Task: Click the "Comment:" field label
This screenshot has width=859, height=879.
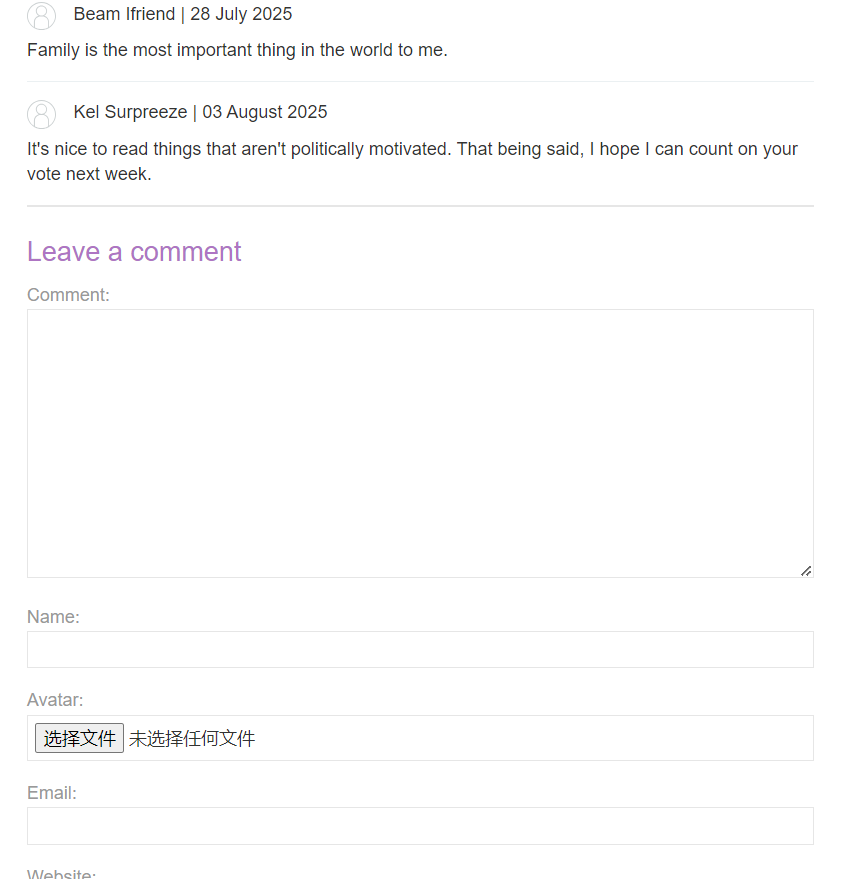Action: click(68, 295)
